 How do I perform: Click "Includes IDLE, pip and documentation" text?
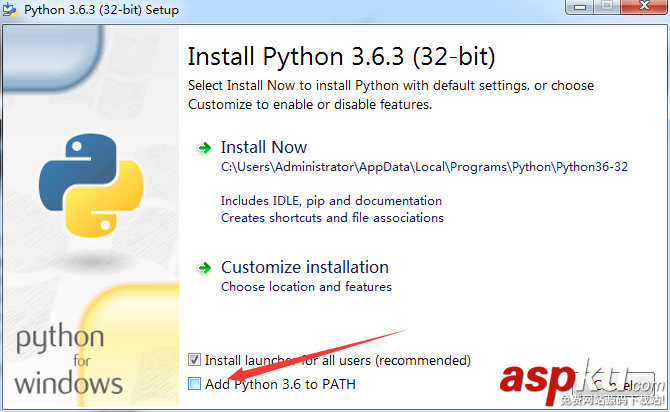(331, 201)
